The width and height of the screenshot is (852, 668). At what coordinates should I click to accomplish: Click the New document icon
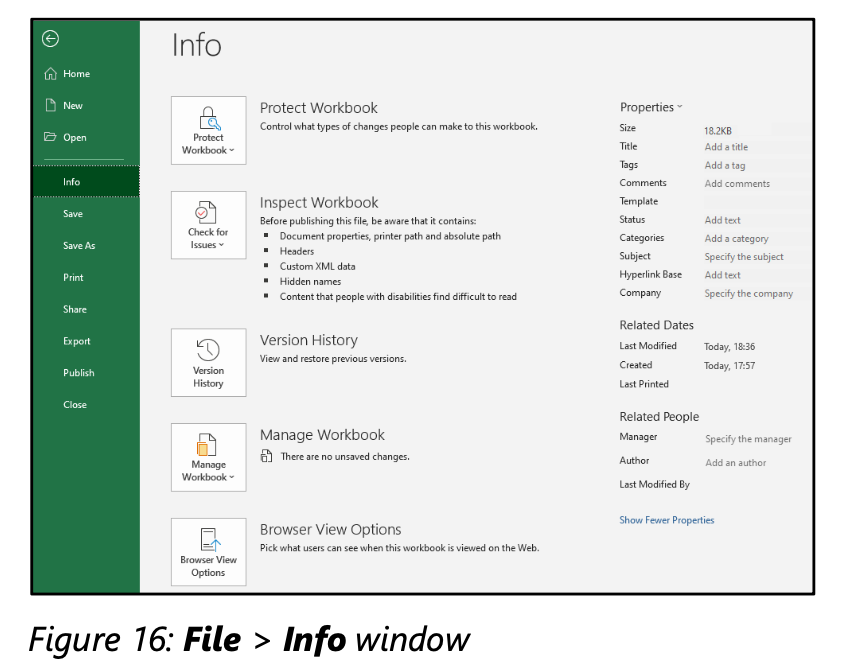50,105
